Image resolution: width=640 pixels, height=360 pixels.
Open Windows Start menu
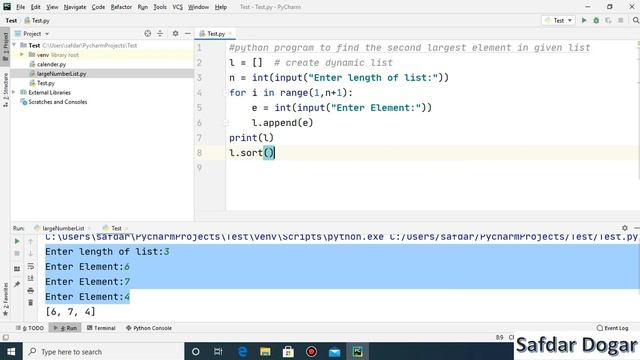[11, 351]
